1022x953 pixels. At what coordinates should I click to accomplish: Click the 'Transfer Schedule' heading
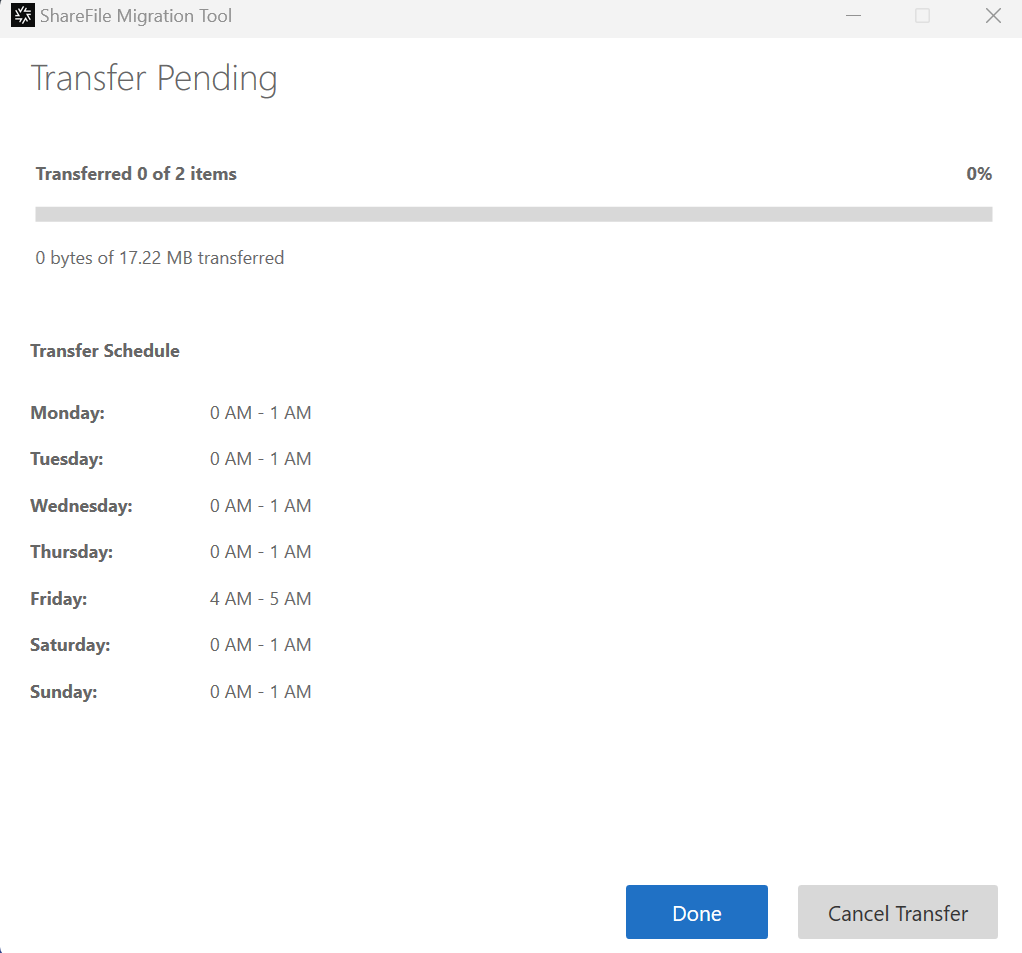click(105, 351)
